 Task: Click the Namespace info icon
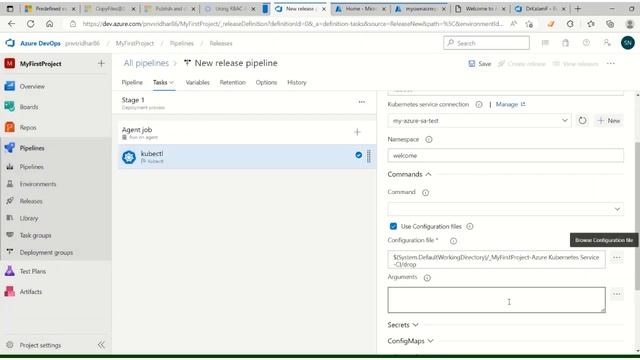(x=429, y=139)
